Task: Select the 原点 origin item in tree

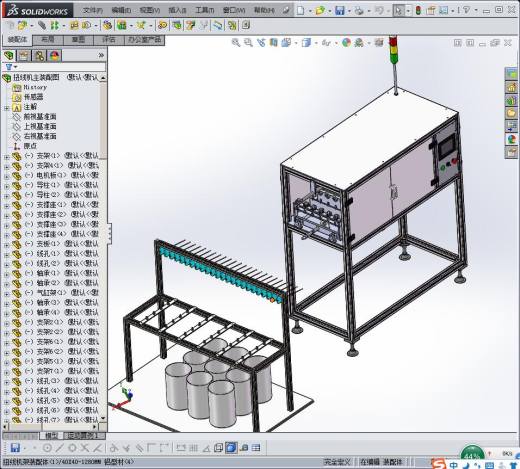Action: coord(30,146)
